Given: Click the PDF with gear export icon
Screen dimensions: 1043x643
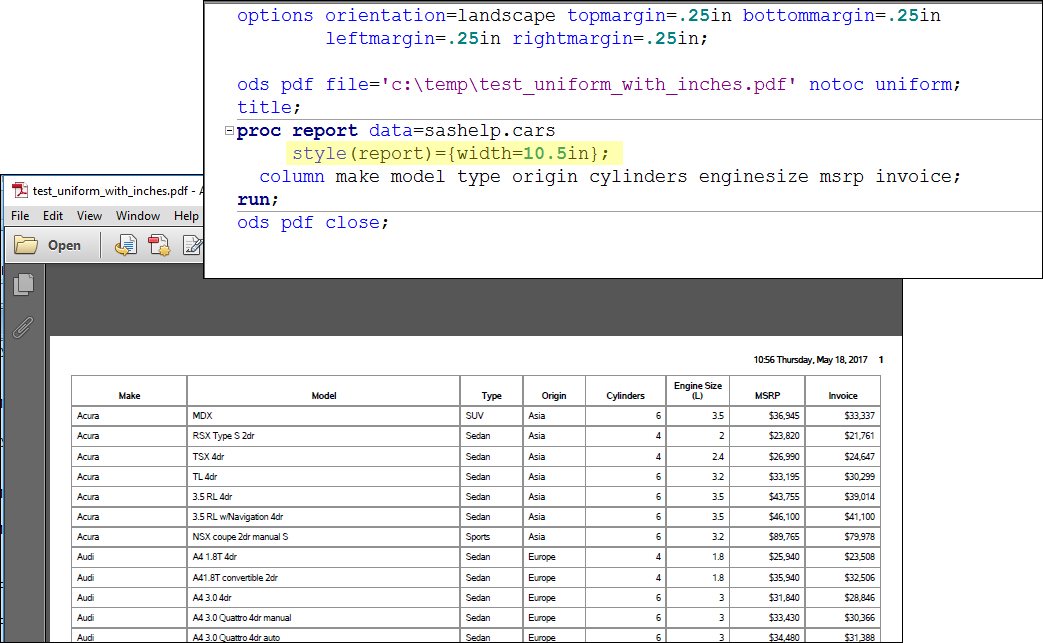Looking at the screenshot, I should click(x=158, y=245).
